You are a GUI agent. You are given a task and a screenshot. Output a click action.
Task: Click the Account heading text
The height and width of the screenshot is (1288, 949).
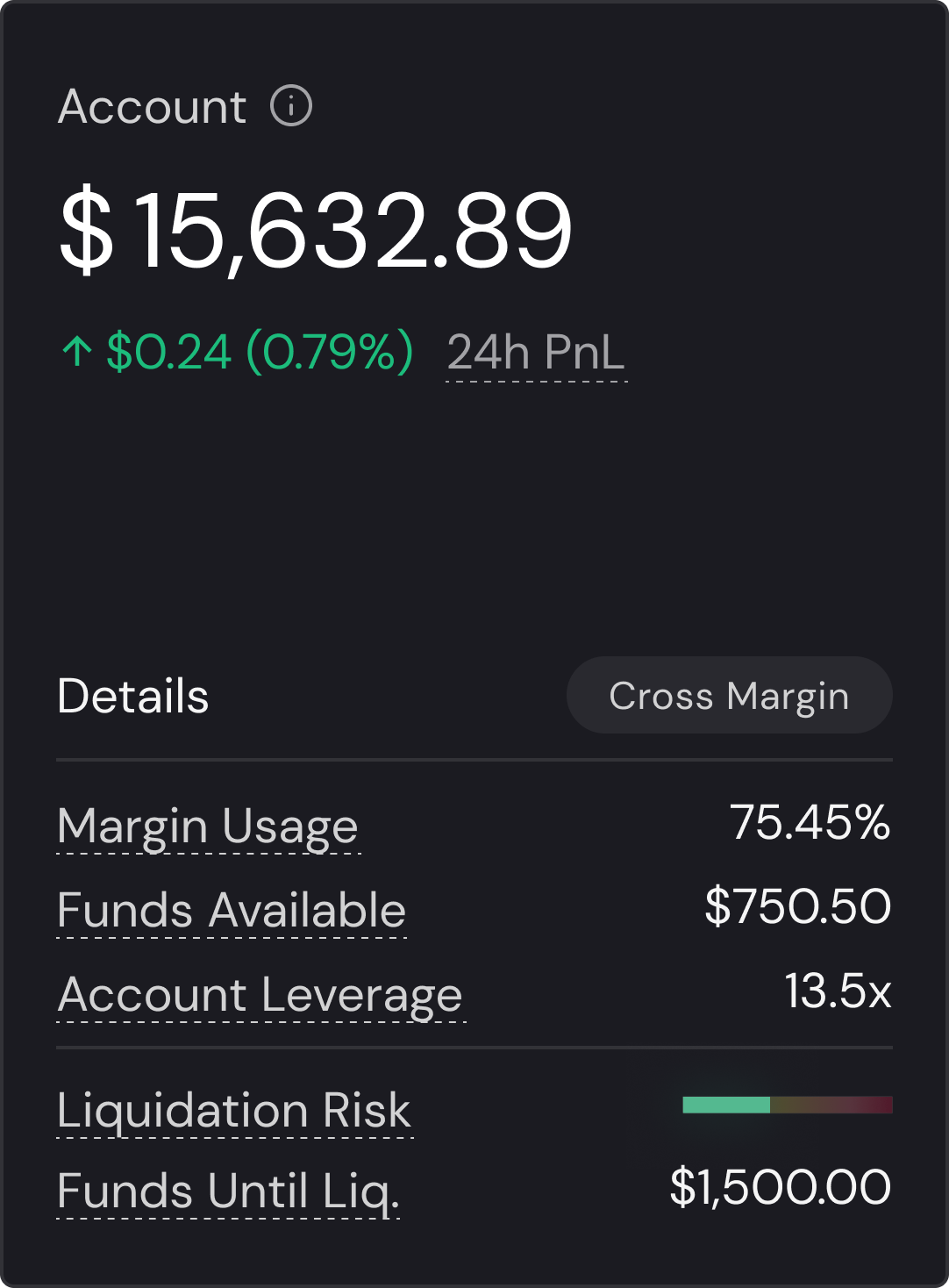tap(153, 107)
